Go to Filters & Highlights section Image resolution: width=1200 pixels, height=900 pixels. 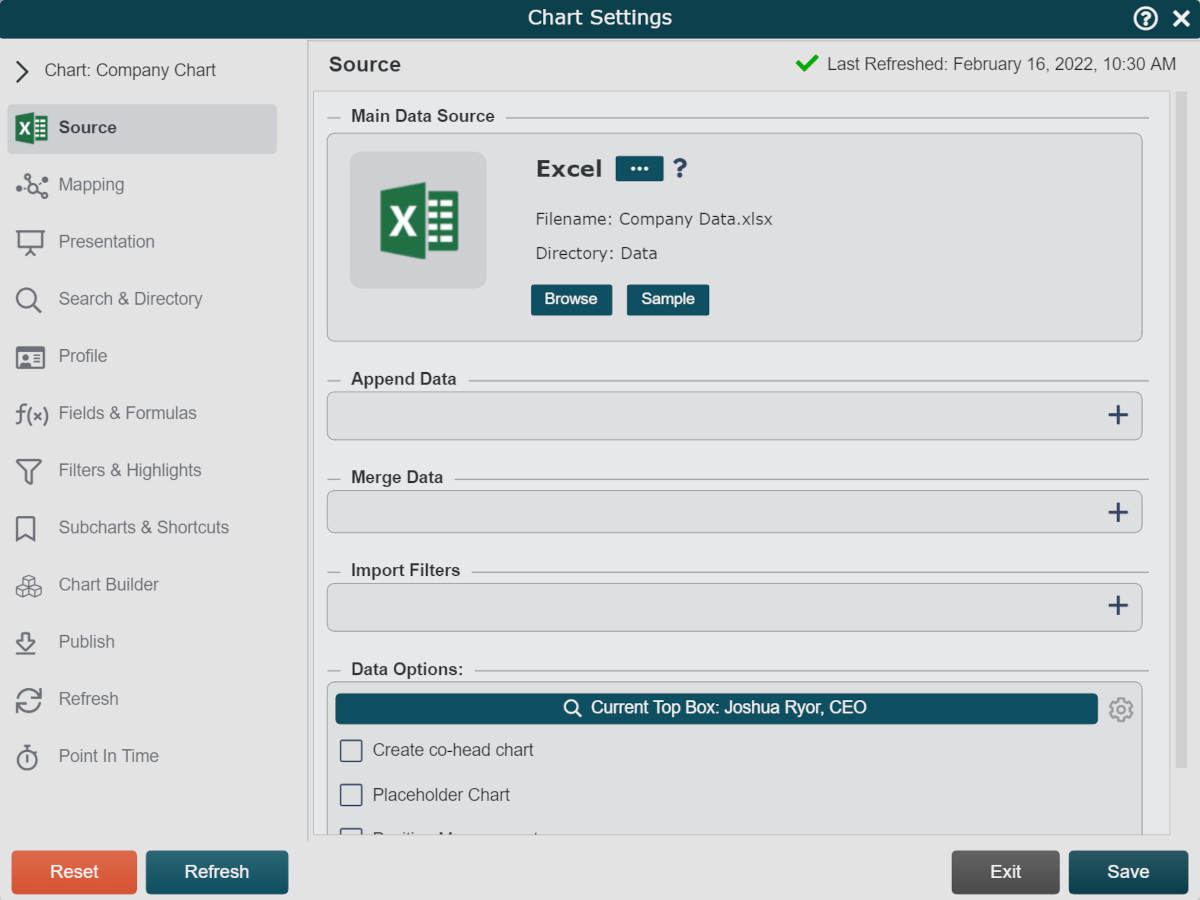tap(130, 470)
